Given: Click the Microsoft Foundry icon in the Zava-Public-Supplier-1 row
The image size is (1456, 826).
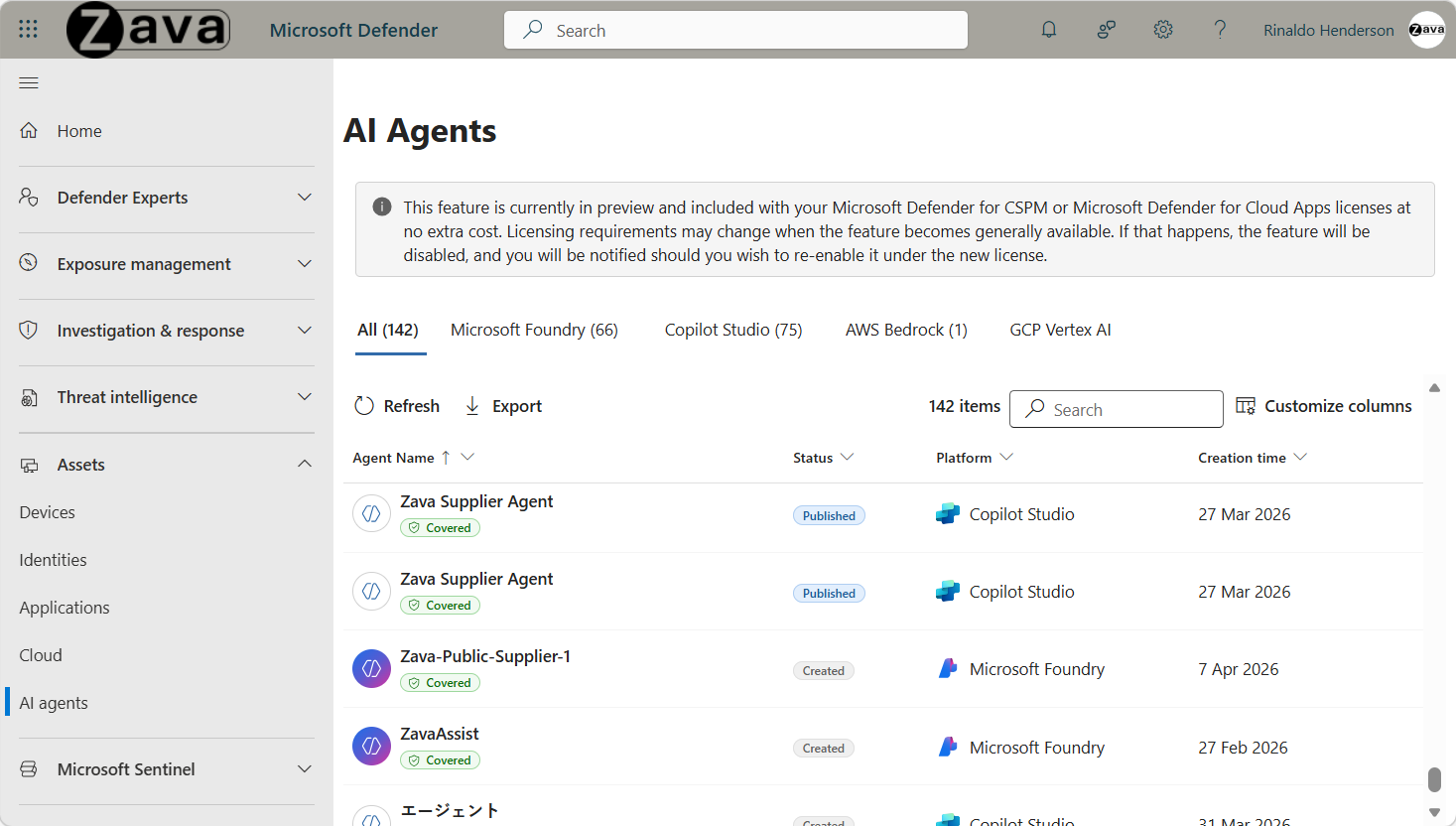Looking at the screenshot, I should click(948, 669).
